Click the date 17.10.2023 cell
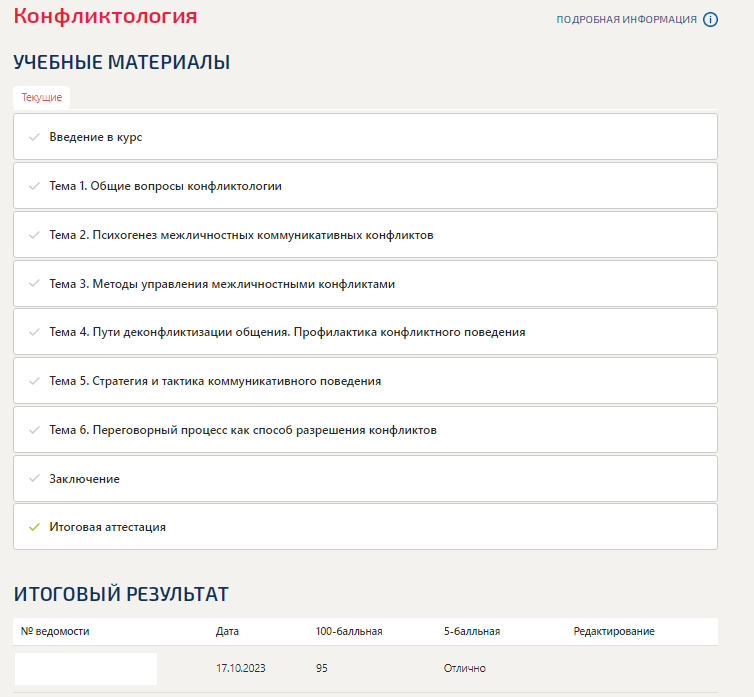The height and width of the screenshot is (697, 754). pyautogui.click(x=240, y=668)
